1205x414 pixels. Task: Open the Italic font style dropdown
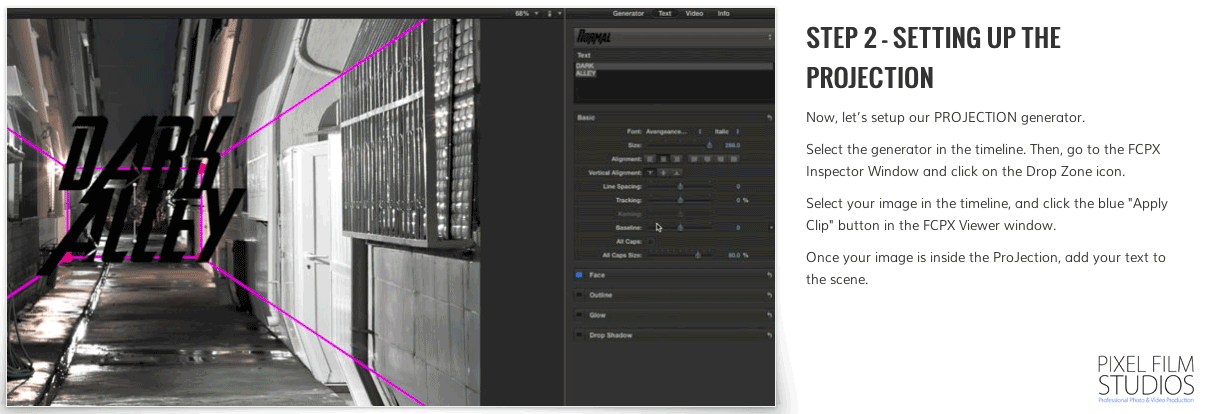(x=727, y=131)
